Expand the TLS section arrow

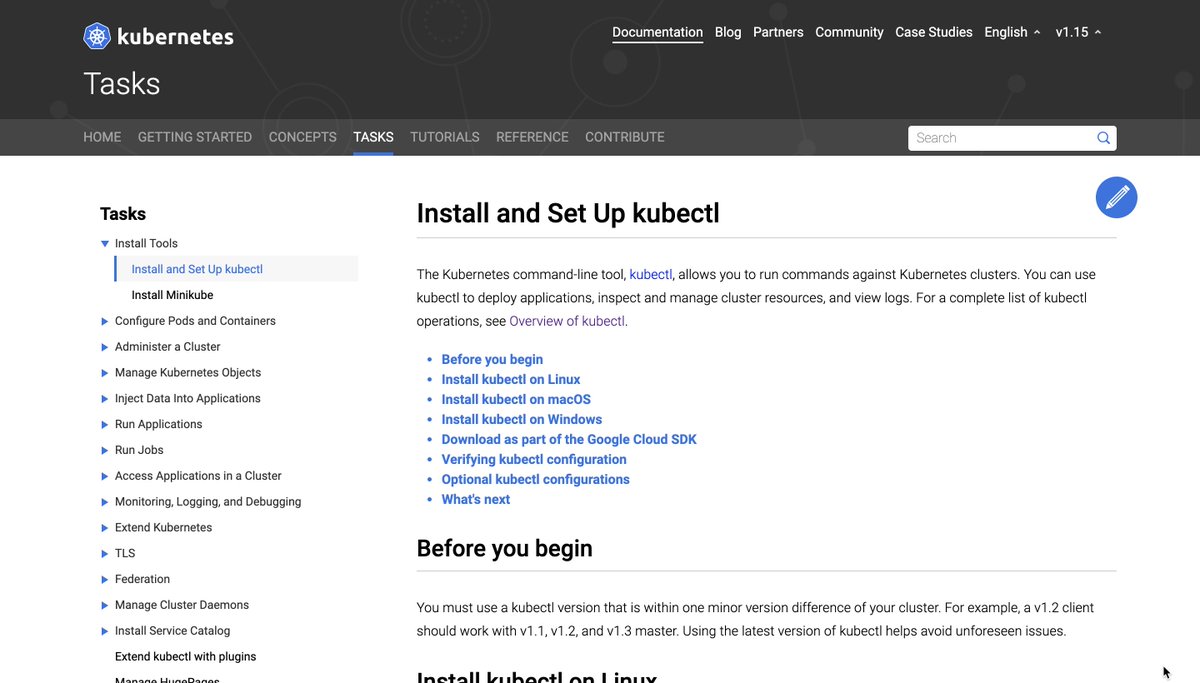click(x=105, y=554)
